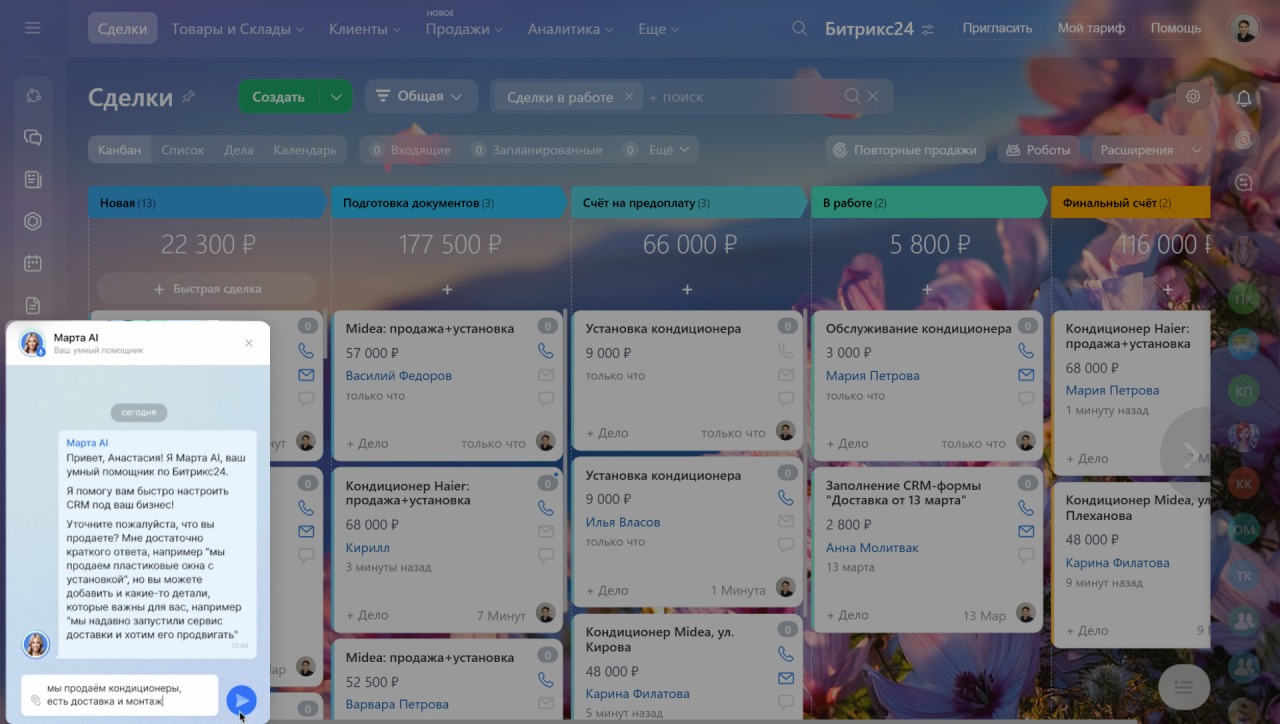Image resolution: width=1280 pixels, height=724 pixels.
Task: Open the search magnifier in the top bar
Action: [799, 28]
